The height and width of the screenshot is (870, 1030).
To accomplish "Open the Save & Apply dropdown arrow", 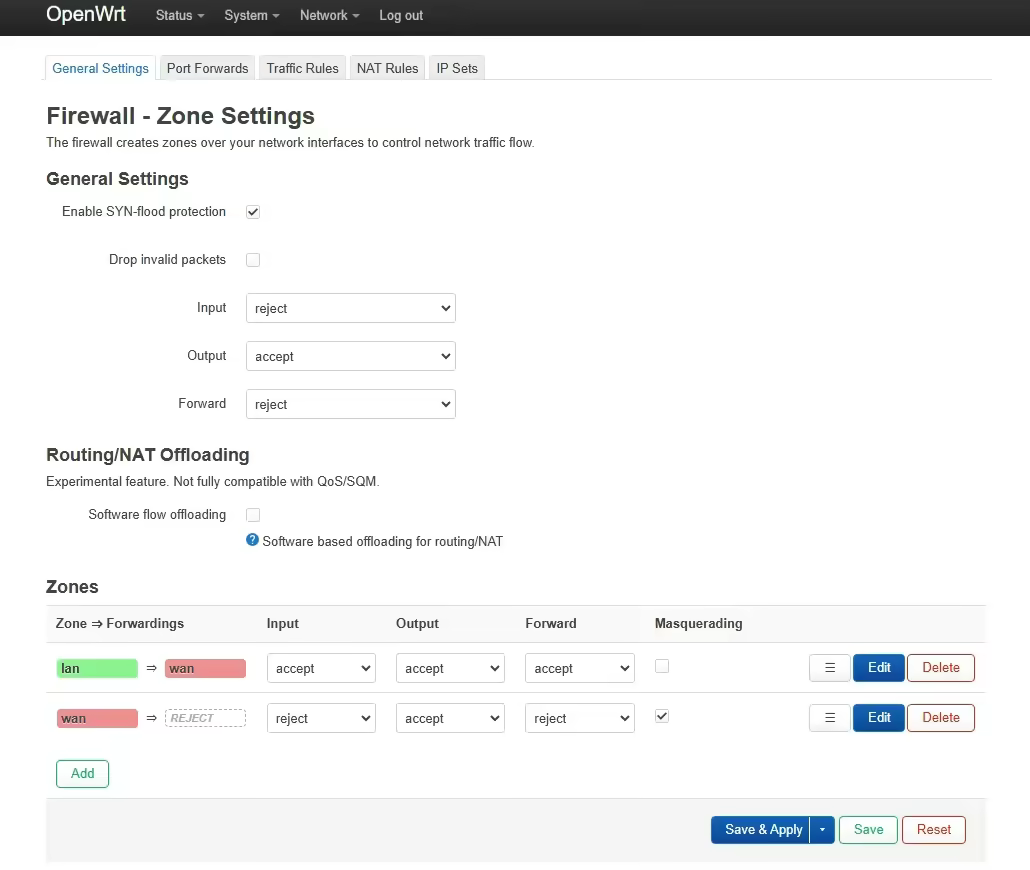I will coord(822,830).
